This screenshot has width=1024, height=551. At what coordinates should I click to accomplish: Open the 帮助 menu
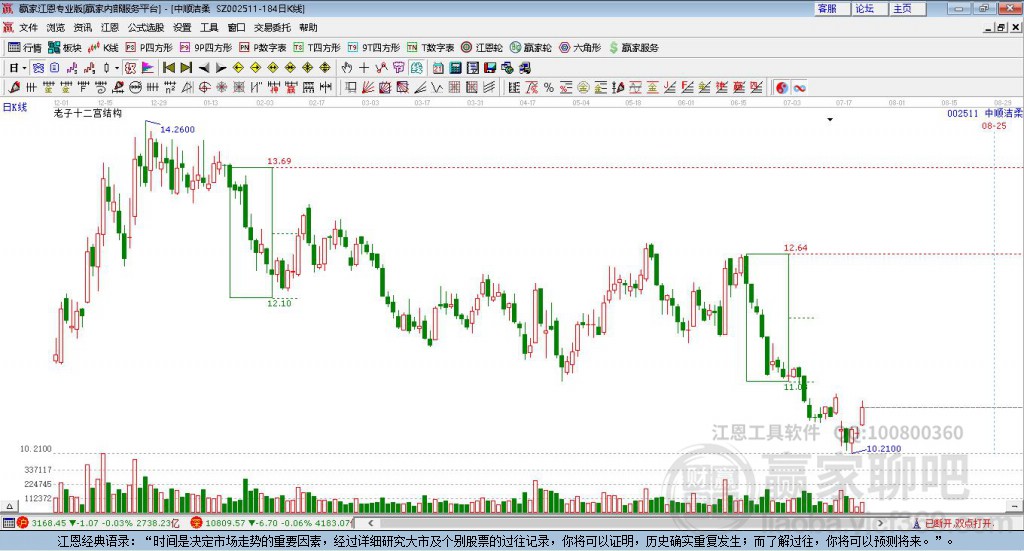click(308, 27)
